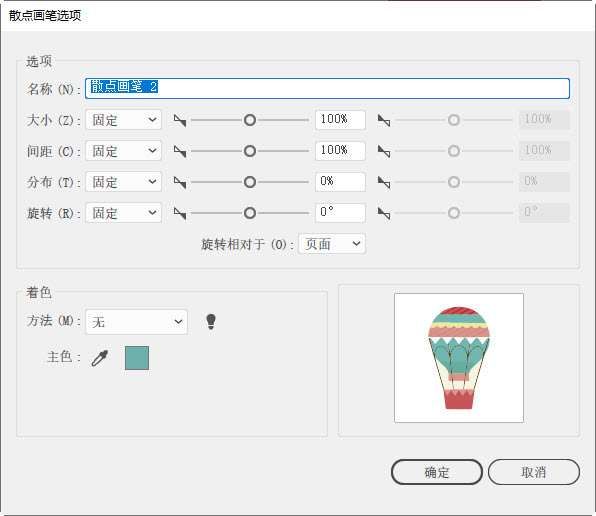Click the colorization tips lightbulb icon
The height and width of the screenshot is (516, 596).
click(211, 321)
